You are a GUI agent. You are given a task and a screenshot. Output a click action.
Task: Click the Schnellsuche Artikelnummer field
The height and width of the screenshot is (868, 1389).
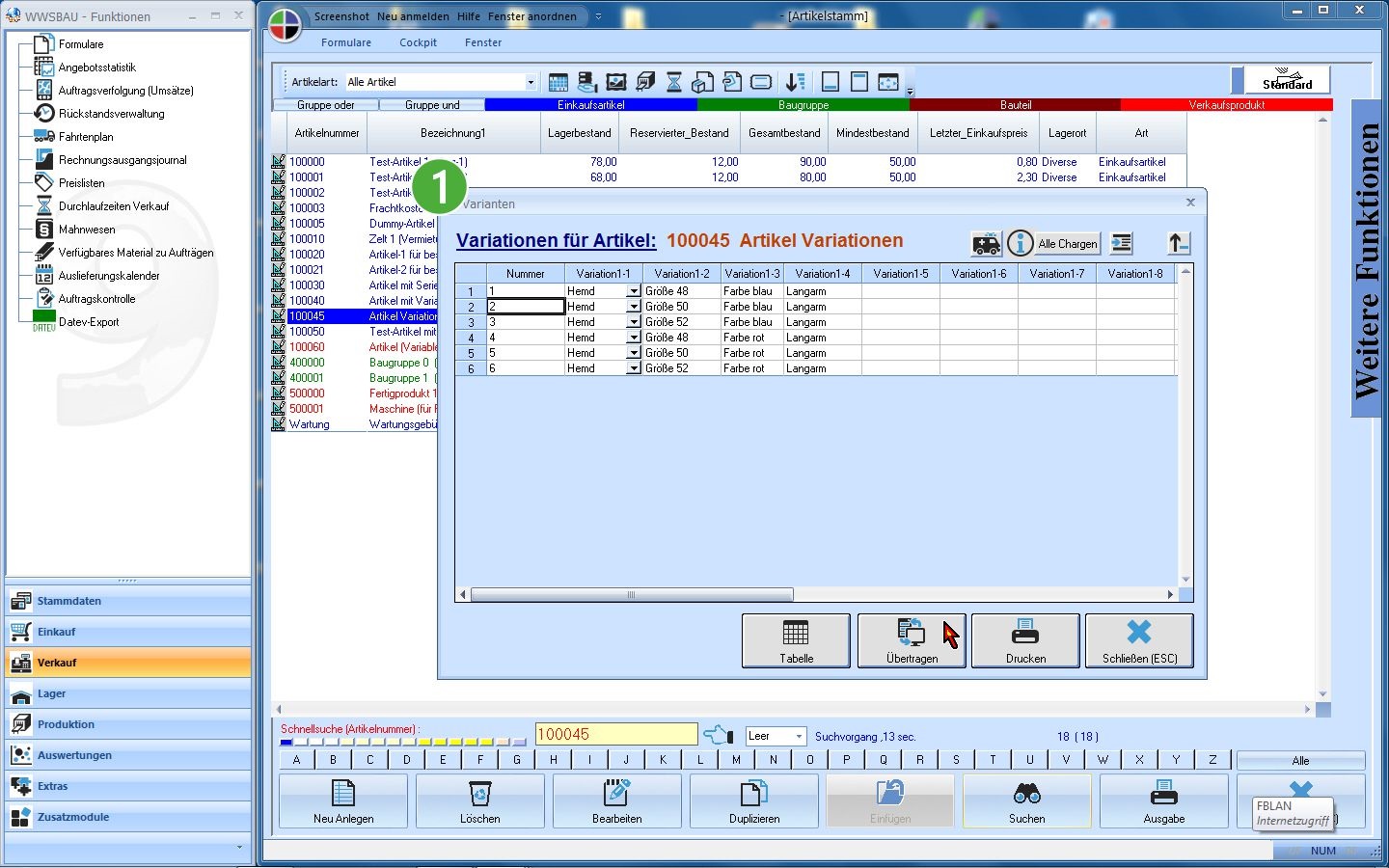point(616,735)
